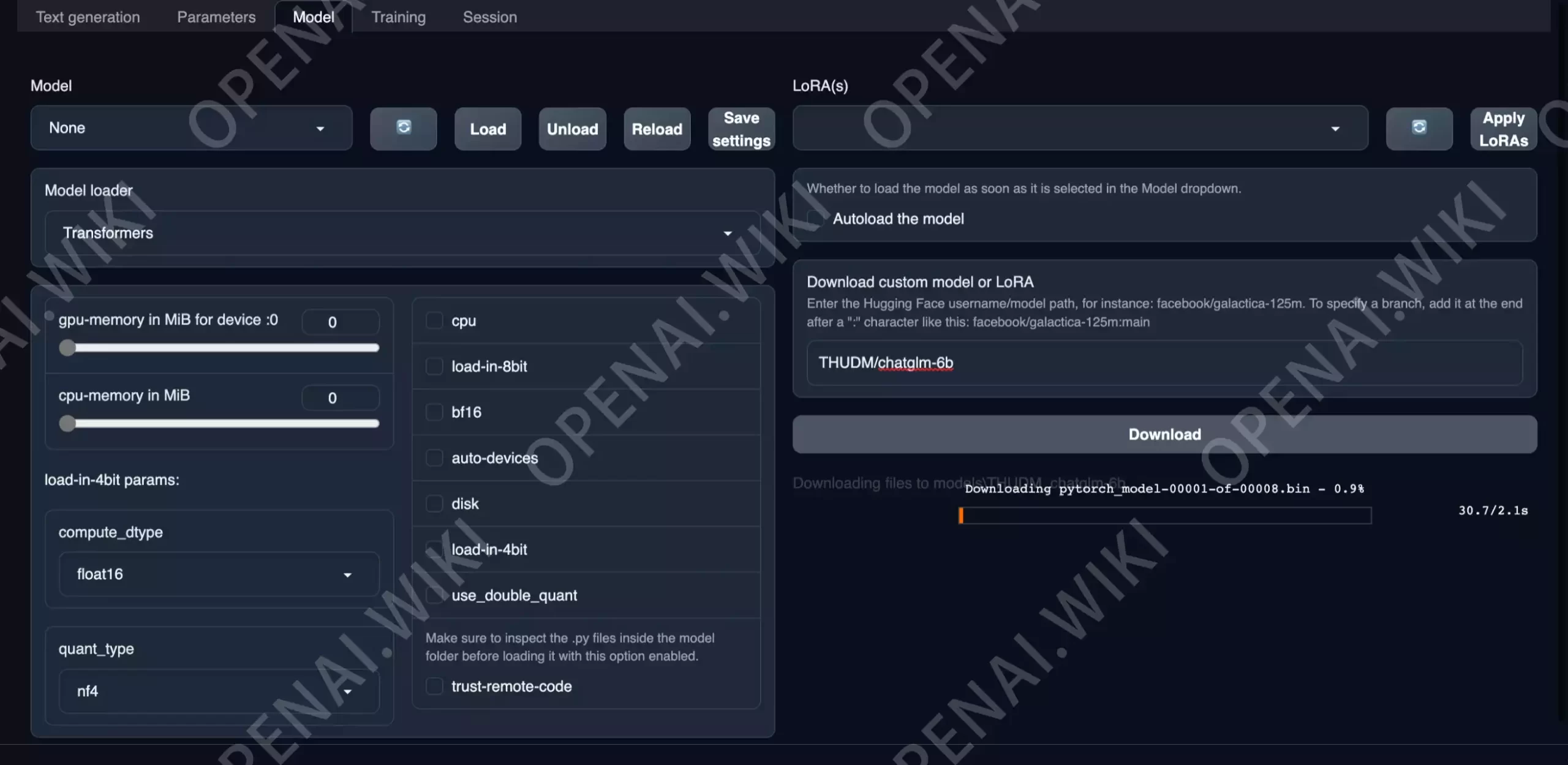Click the '30.7/2.1s' timer text
Viewport: 1568px width, 765px height.
(x=1493, y=511)
